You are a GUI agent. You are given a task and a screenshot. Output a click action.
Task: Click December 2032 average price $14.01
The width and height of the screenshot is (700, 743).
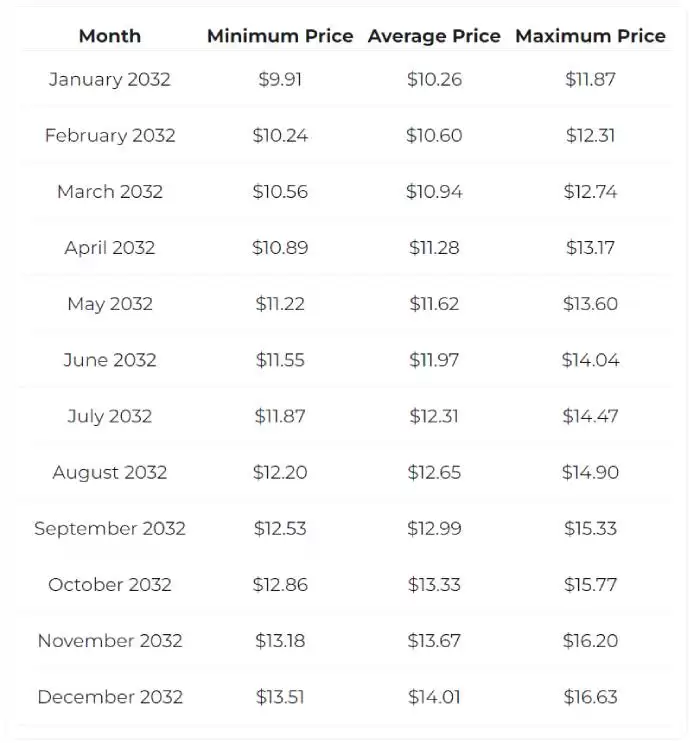[434, 697]
